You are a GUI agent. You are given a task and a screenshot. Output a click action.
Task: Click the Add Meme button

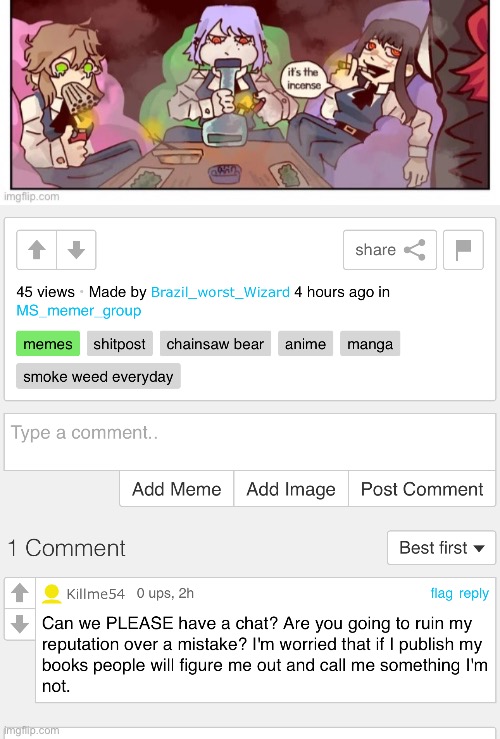click(177, 489)
